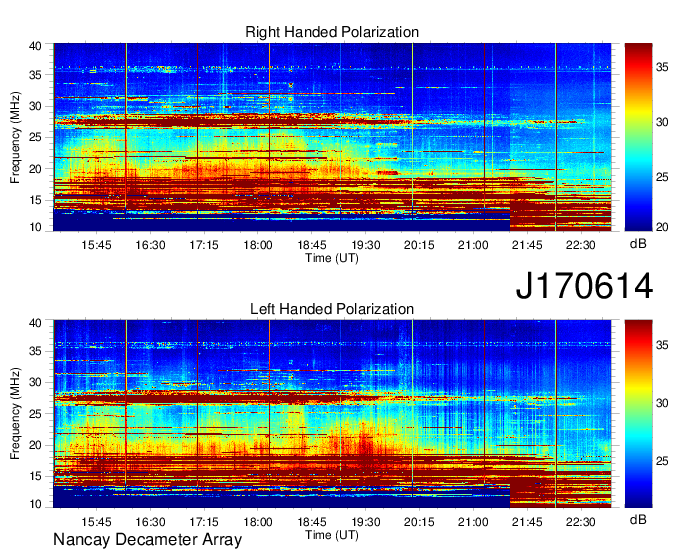Click the Left Handed Polarization title

pos(332,309)
